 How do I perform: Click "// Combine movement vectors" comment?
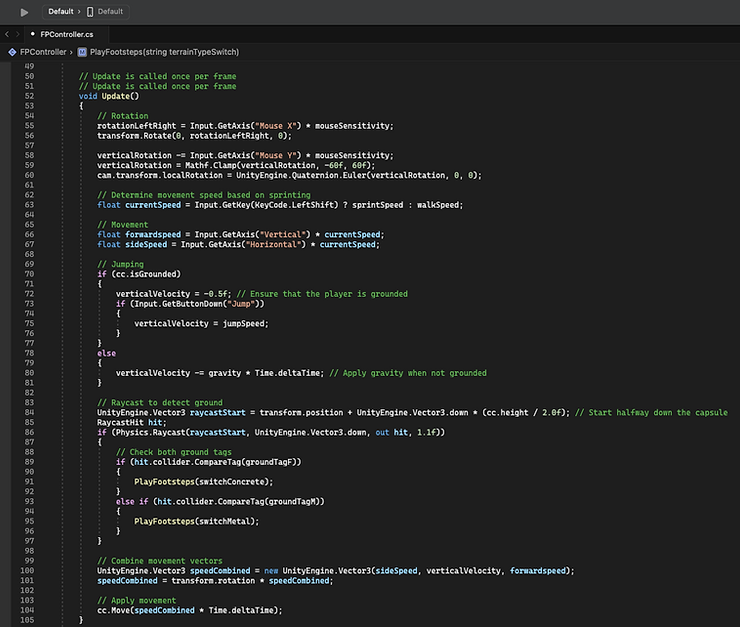[x=160, y=561]
